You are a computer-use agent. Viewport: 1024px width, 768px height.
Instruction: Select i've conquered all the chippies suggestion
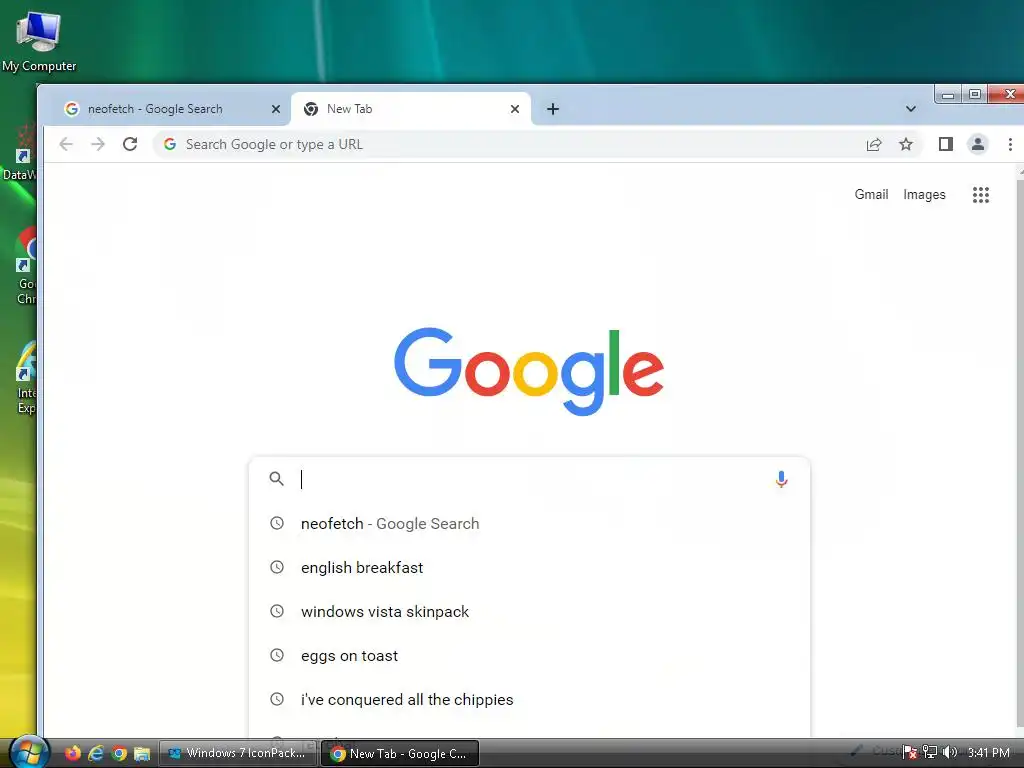tap(529, 699)
